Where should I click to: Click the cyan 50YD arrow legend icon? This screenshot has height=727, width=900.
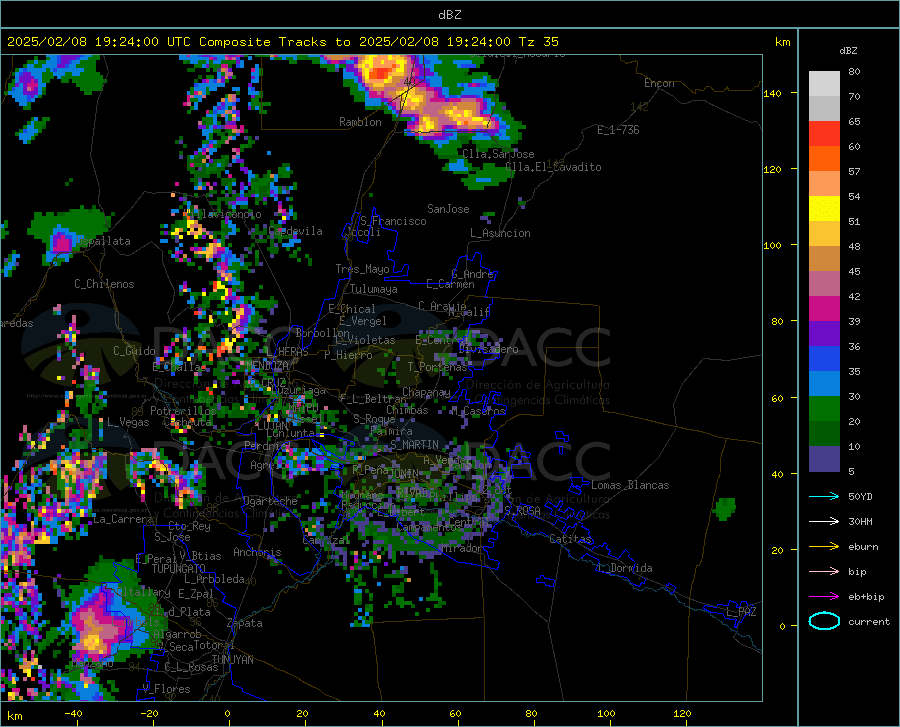pyautogui.click(x=824, y=496)
